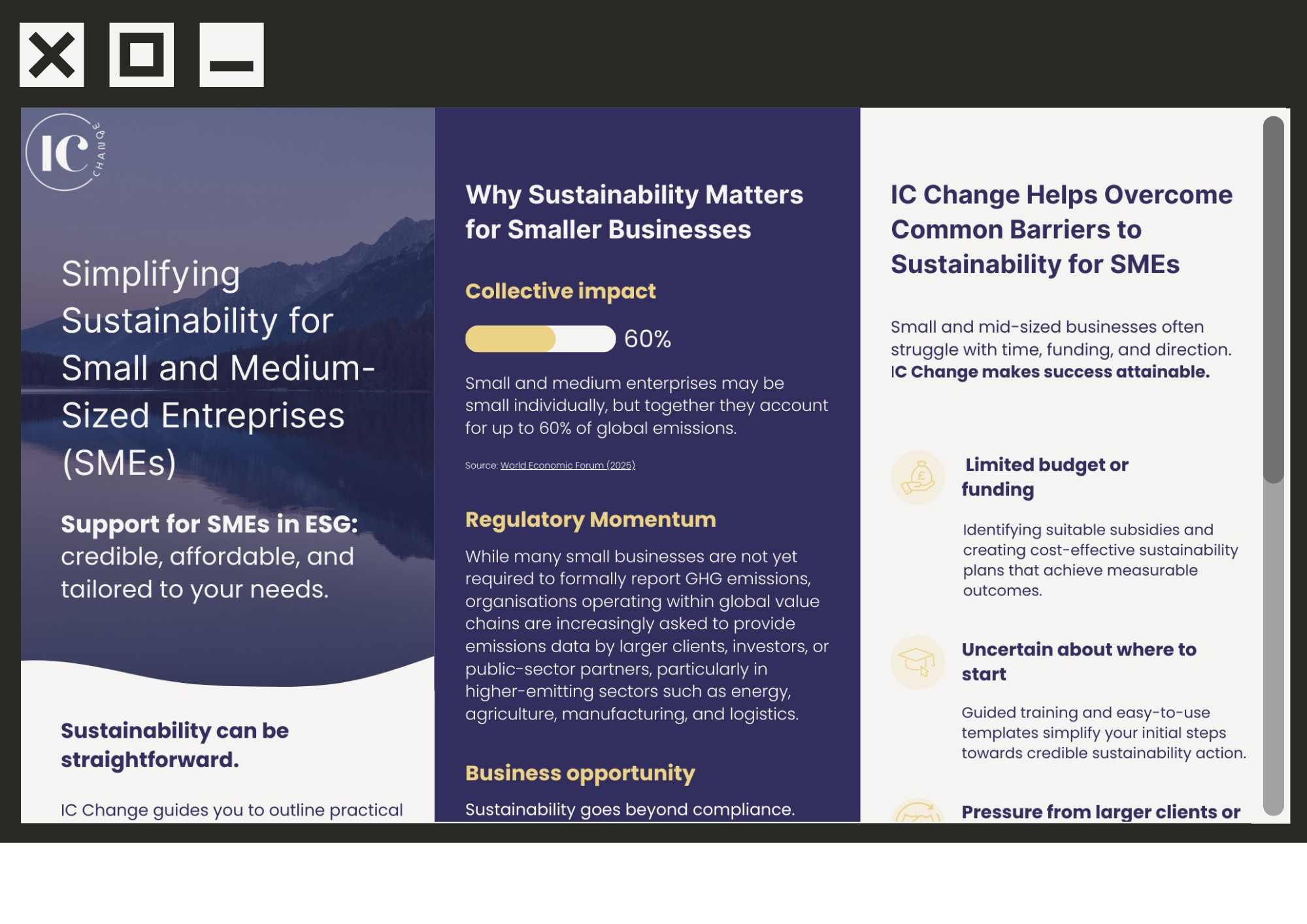This screenshot has height=924, width=1307.
Task: Click the graduation cap icon
Action: coord(918,662)
